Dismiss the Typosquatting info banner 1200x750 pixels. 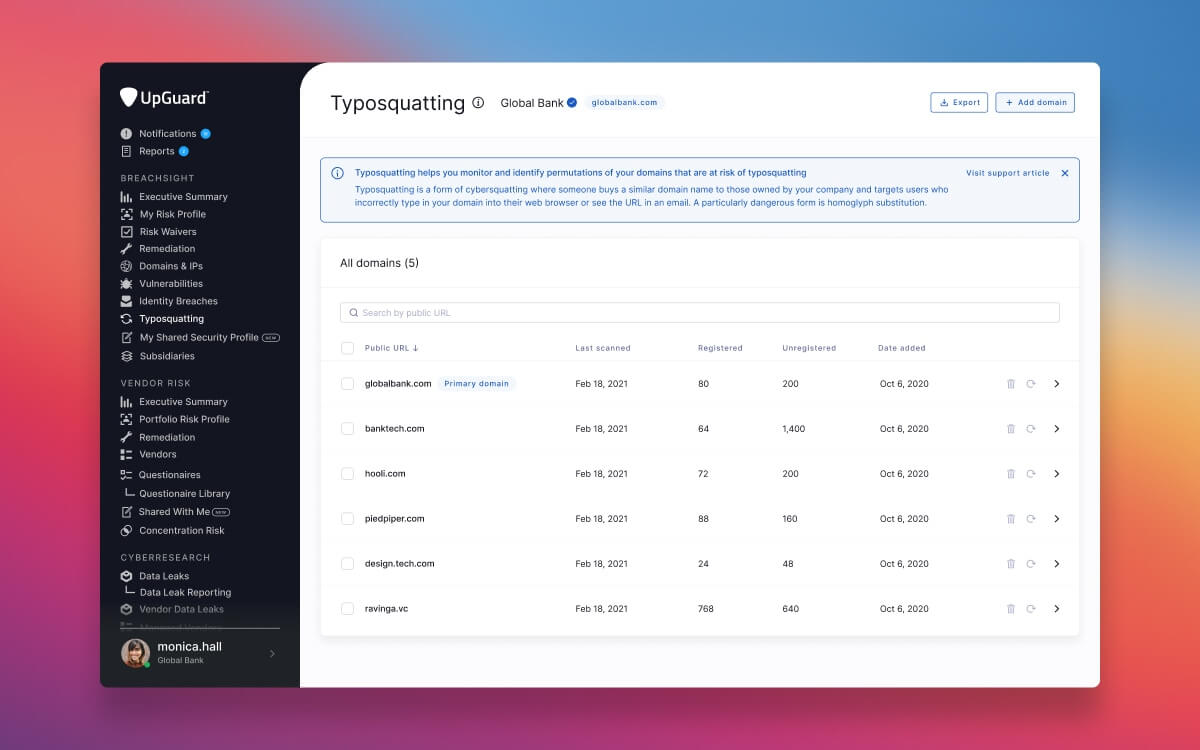(1065, 173)
